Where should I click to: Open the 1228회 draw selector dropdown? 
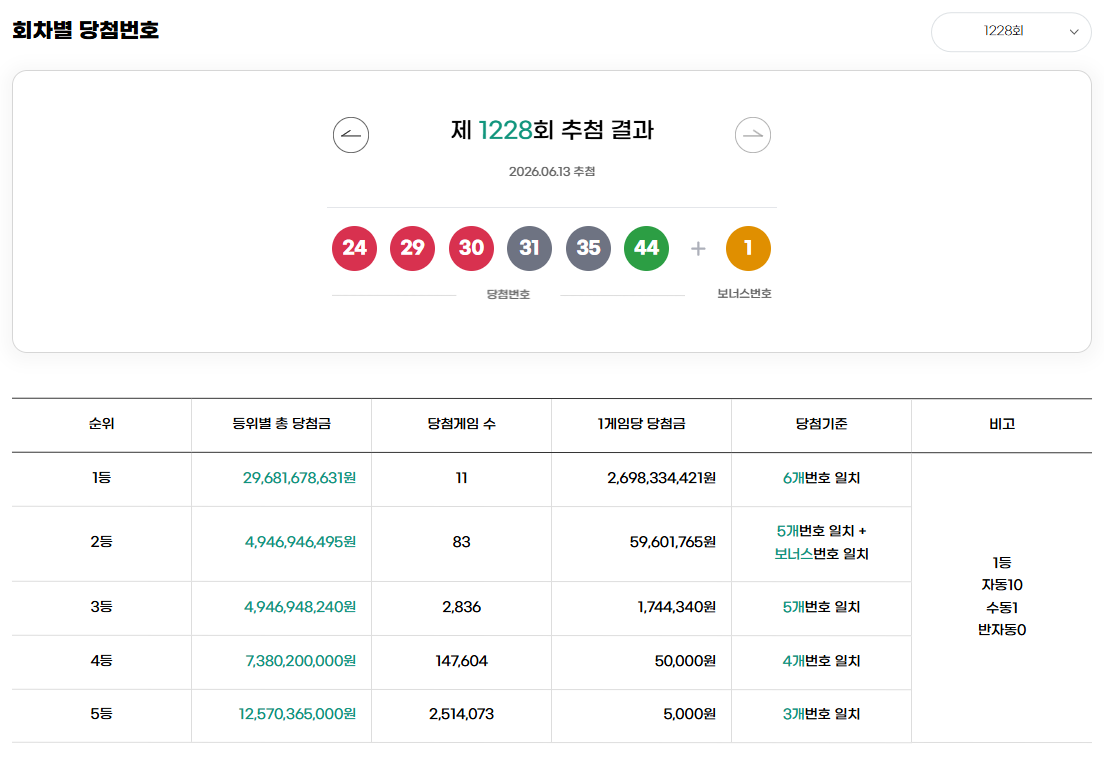(x=1011, y=32)
